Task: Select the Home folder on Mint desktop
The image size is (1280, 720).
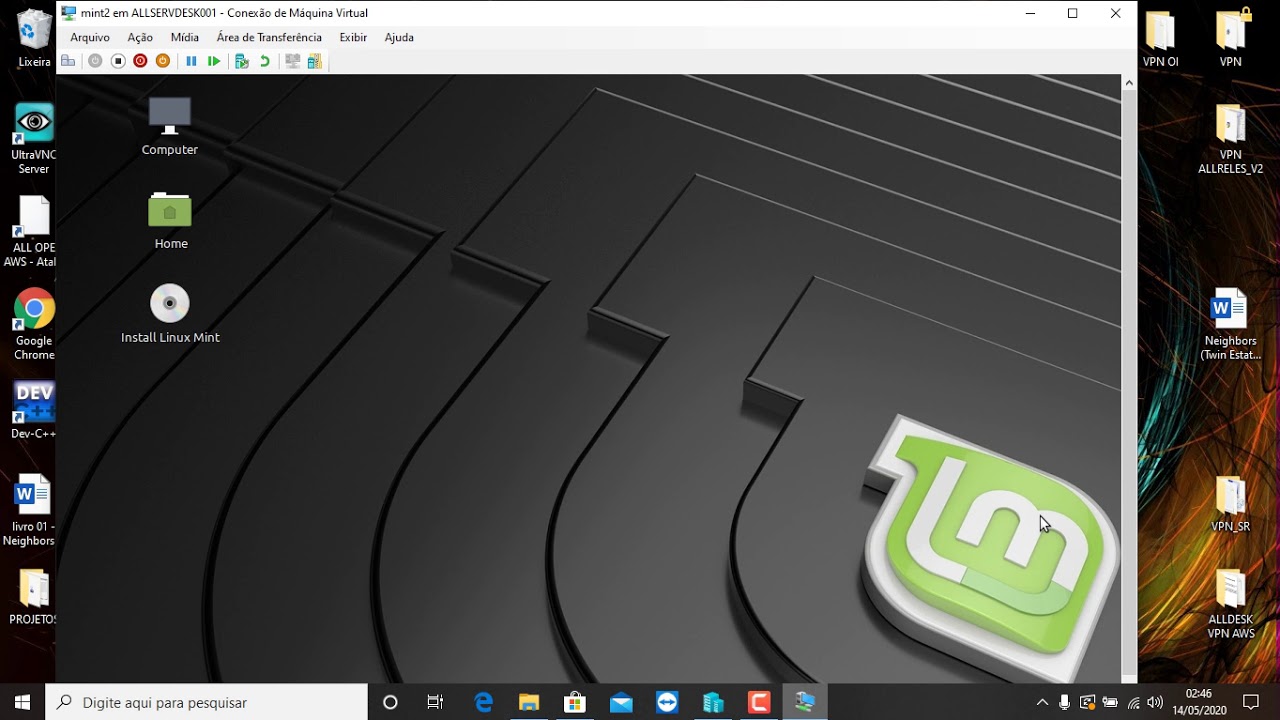Action: [x=170, y=220]
